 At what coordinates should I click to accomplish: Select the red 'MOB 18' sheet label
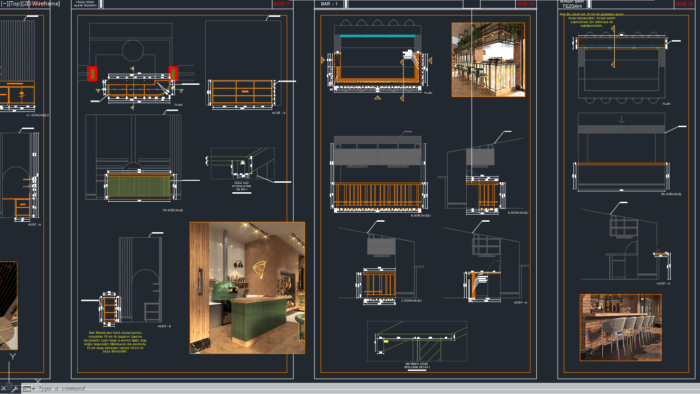tap(525, 4)
